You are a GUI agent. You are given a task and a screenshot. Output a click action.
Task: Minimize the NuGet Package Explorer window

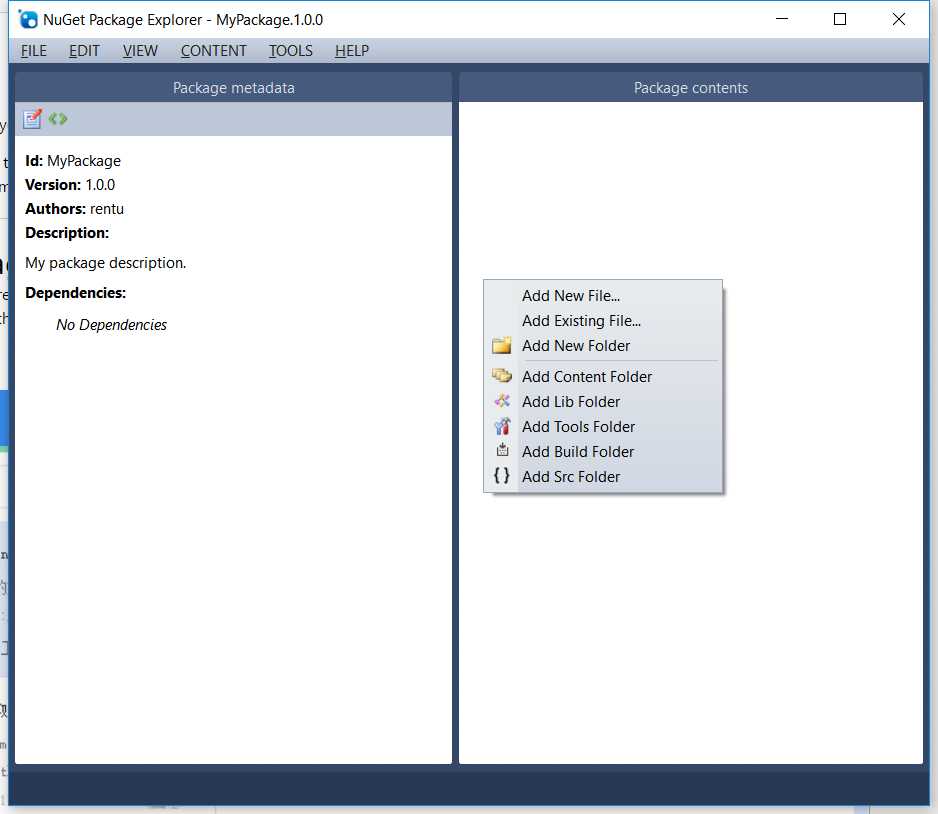click(x=782, y=19)
